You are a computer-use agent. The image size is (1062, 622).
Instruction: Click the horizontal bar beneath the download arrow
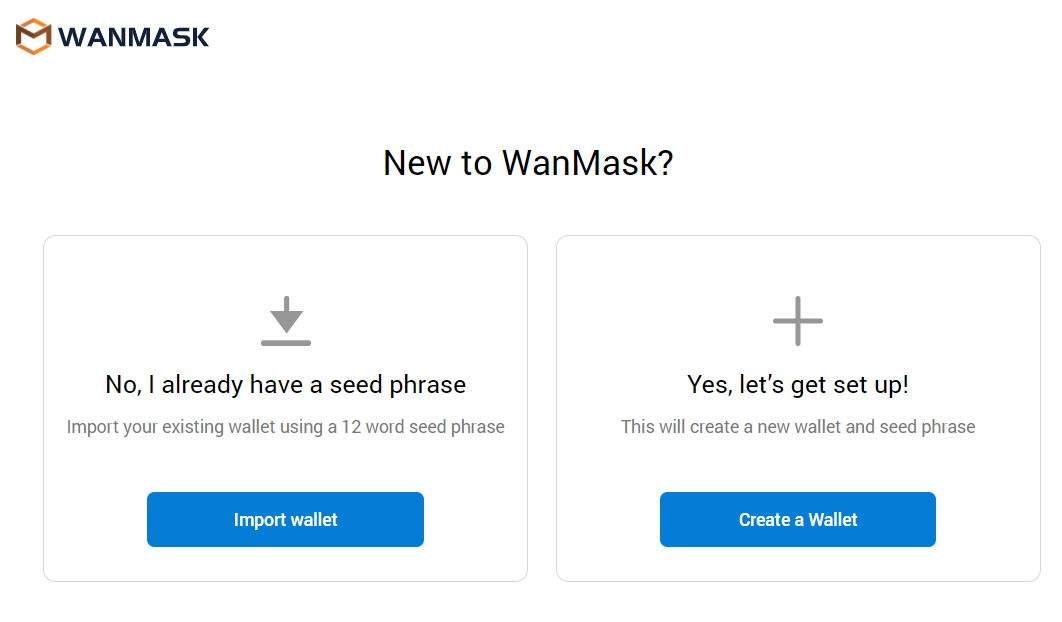[x=286, y=343]
